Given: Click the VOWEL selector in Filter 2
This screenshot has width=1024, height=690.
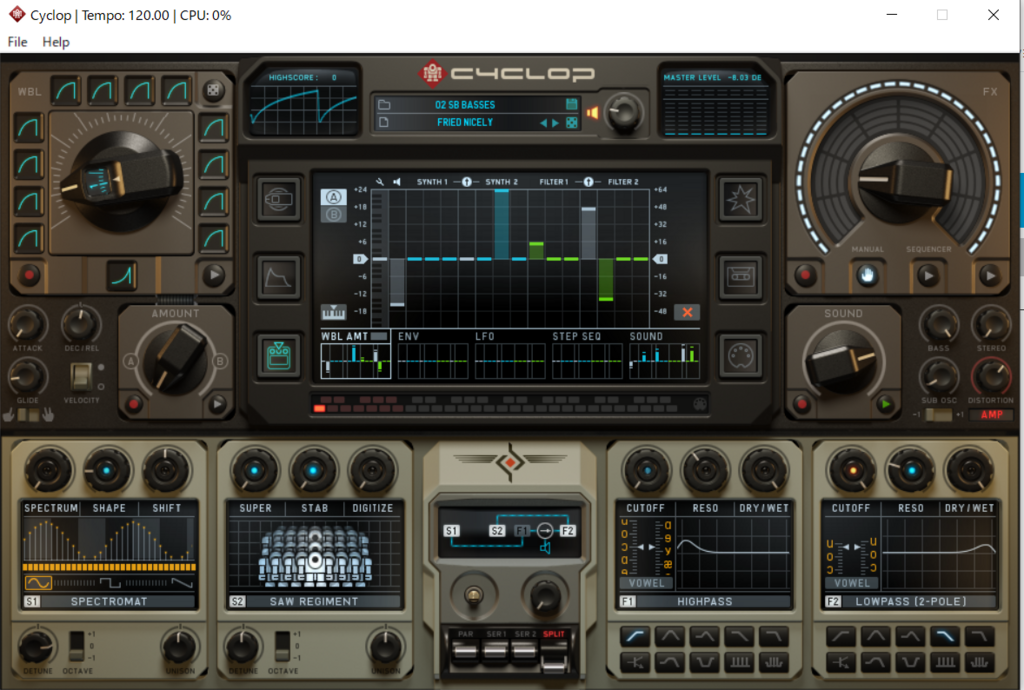Looking at the screenshot, I should [x=852, y=583].
